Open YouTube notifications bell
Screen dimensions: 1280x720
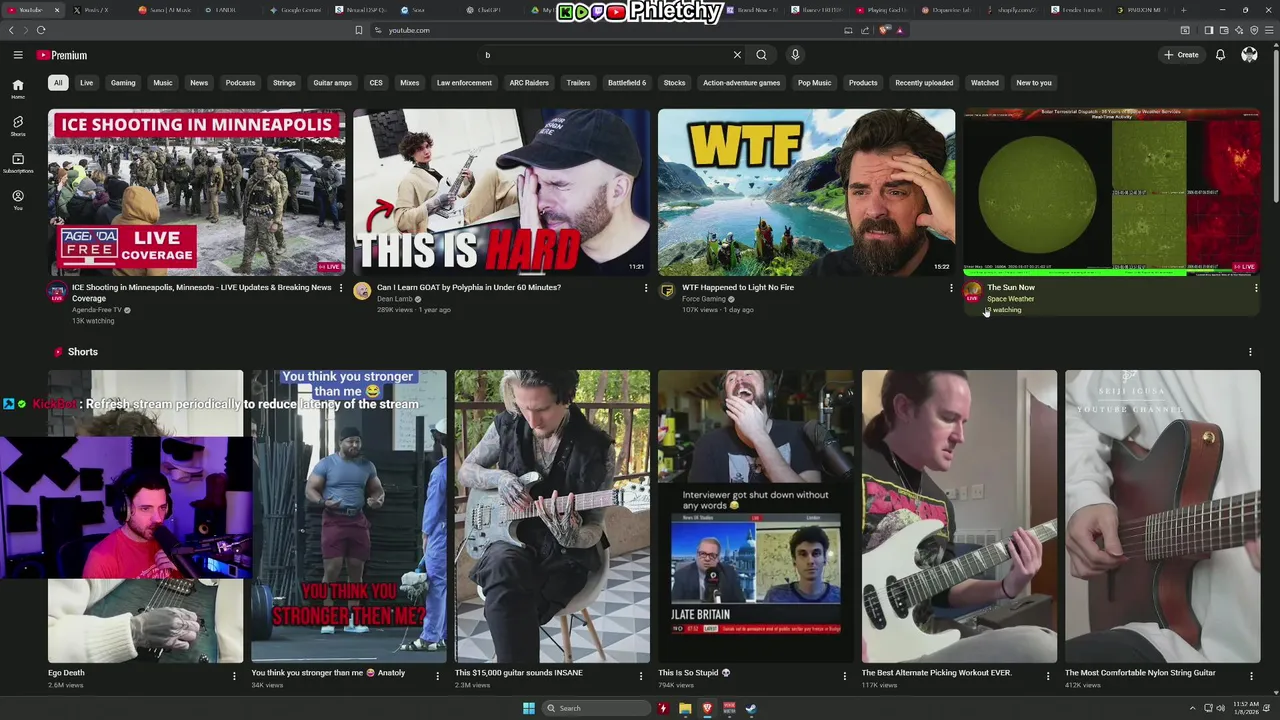pyautogui.click(x=1220, y=55)
